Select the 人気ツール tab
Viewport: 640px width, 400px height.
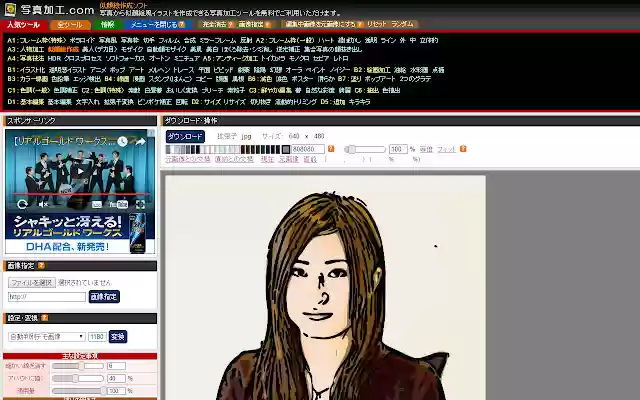tap(23, 25)
